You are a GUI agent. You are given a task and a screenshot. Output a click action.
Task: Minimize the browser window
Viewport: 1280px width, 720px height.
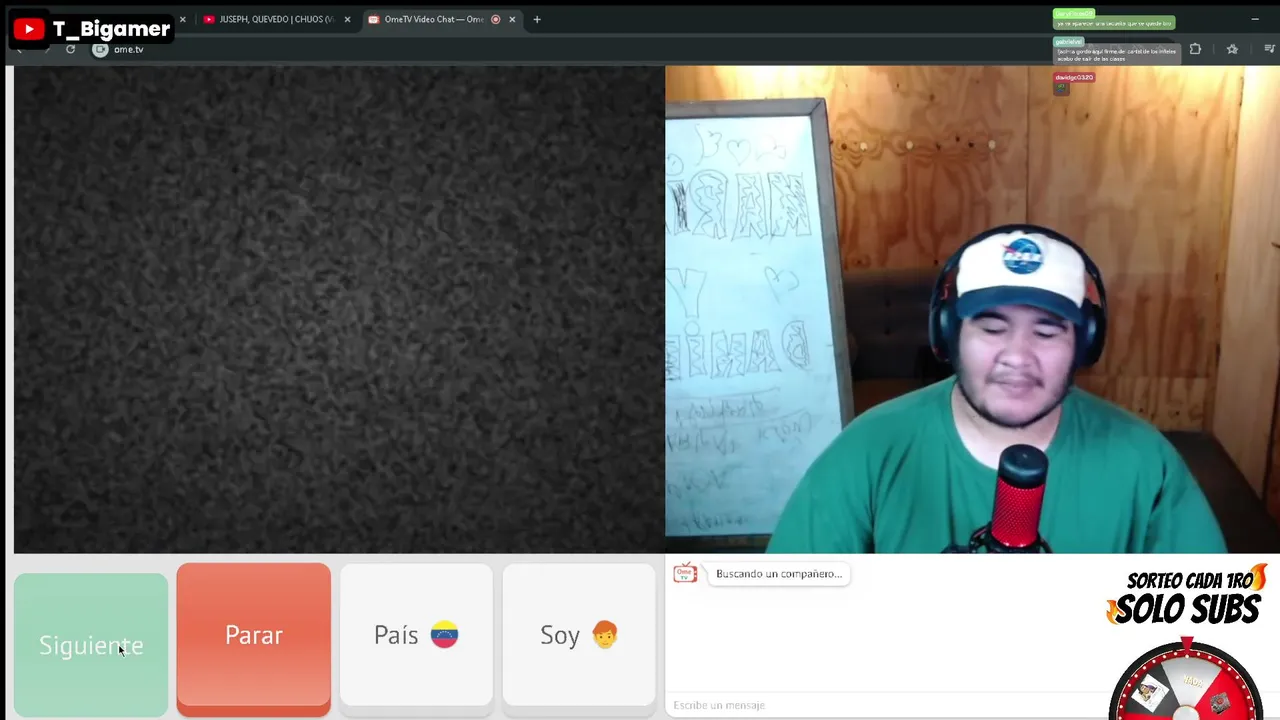1255,19
